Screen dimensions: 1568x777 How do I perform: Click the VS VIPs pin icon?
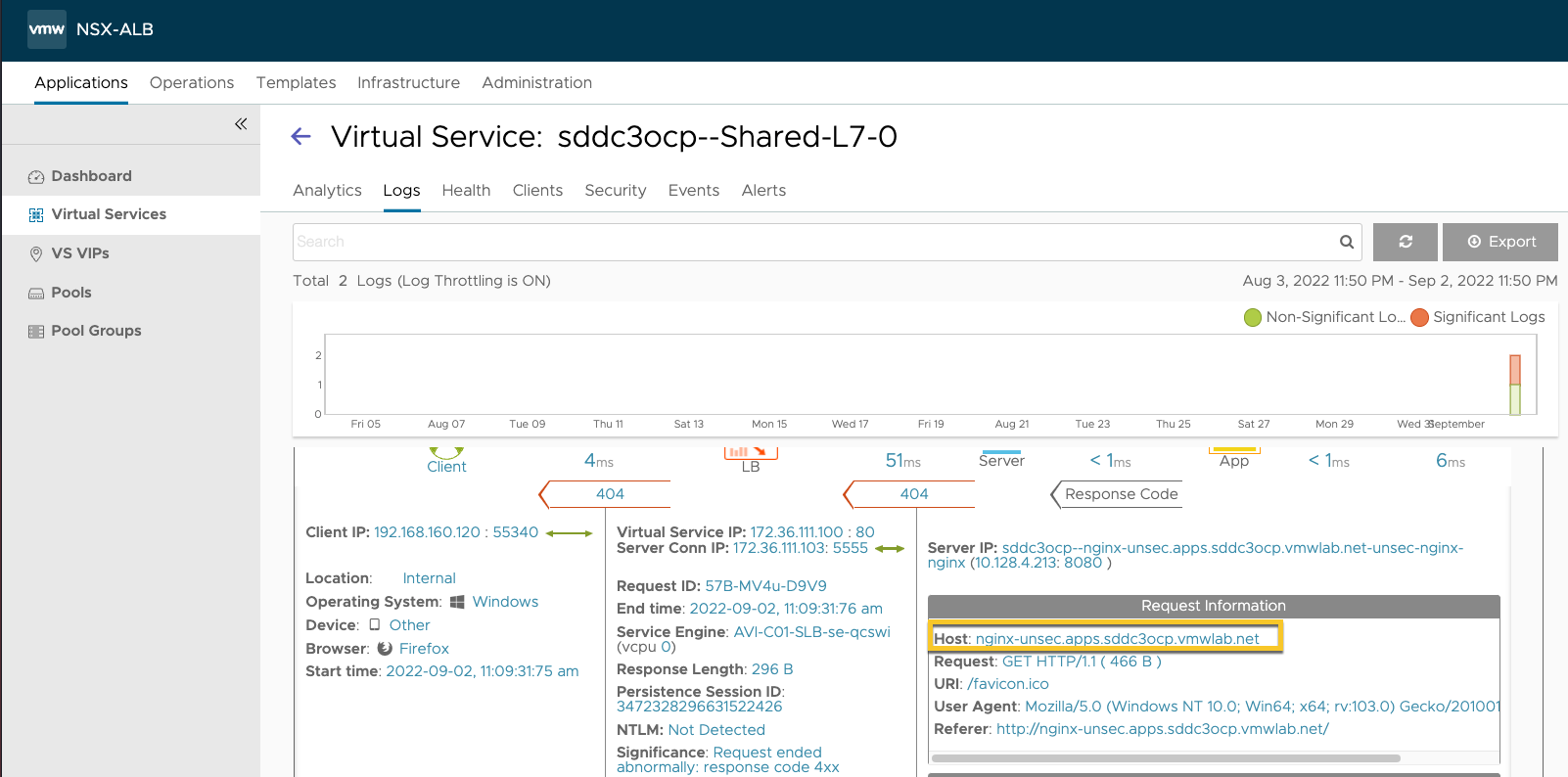click(x=36, y=254)
